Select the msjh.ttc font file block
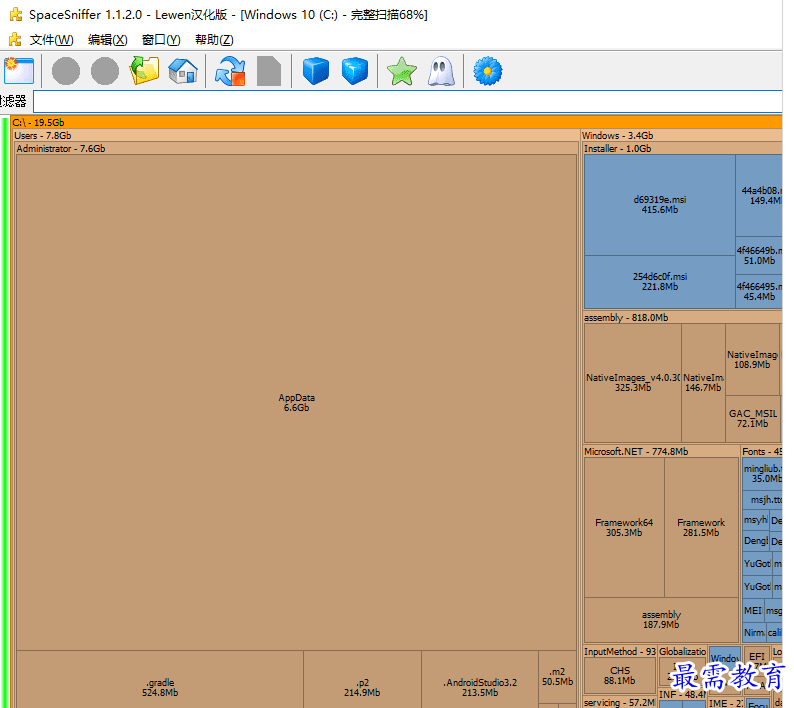This screenshot has height=708, width=794. point(763,500)
